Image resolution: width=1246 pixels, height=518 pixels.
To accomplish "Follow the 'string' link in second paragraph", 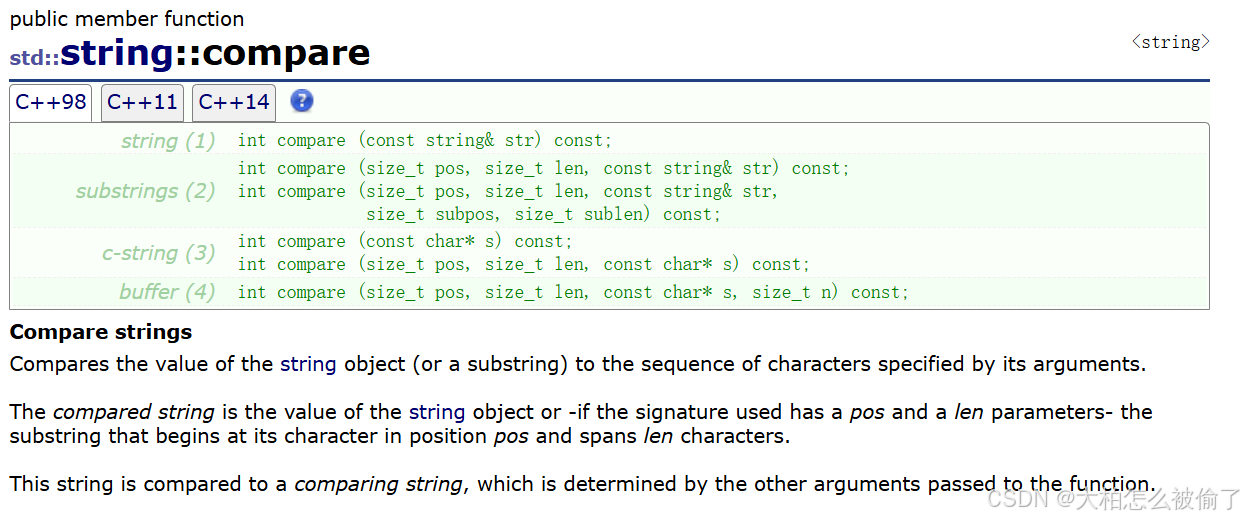I will (x=437, y=412).
